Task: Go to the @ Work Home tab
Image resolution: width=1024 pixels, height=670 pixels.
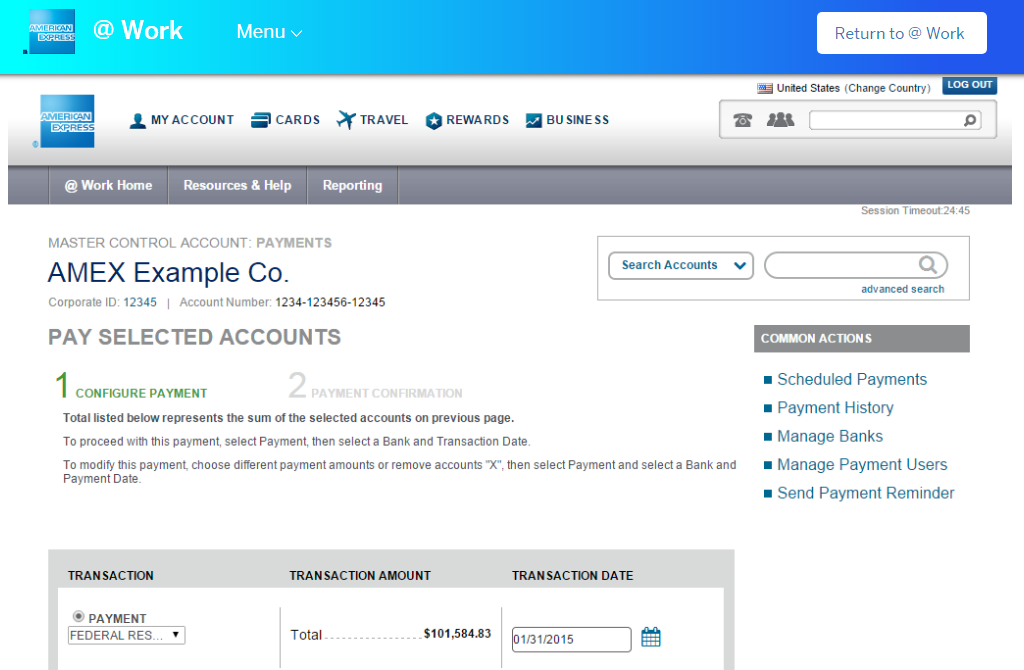Action: (108, 185)
